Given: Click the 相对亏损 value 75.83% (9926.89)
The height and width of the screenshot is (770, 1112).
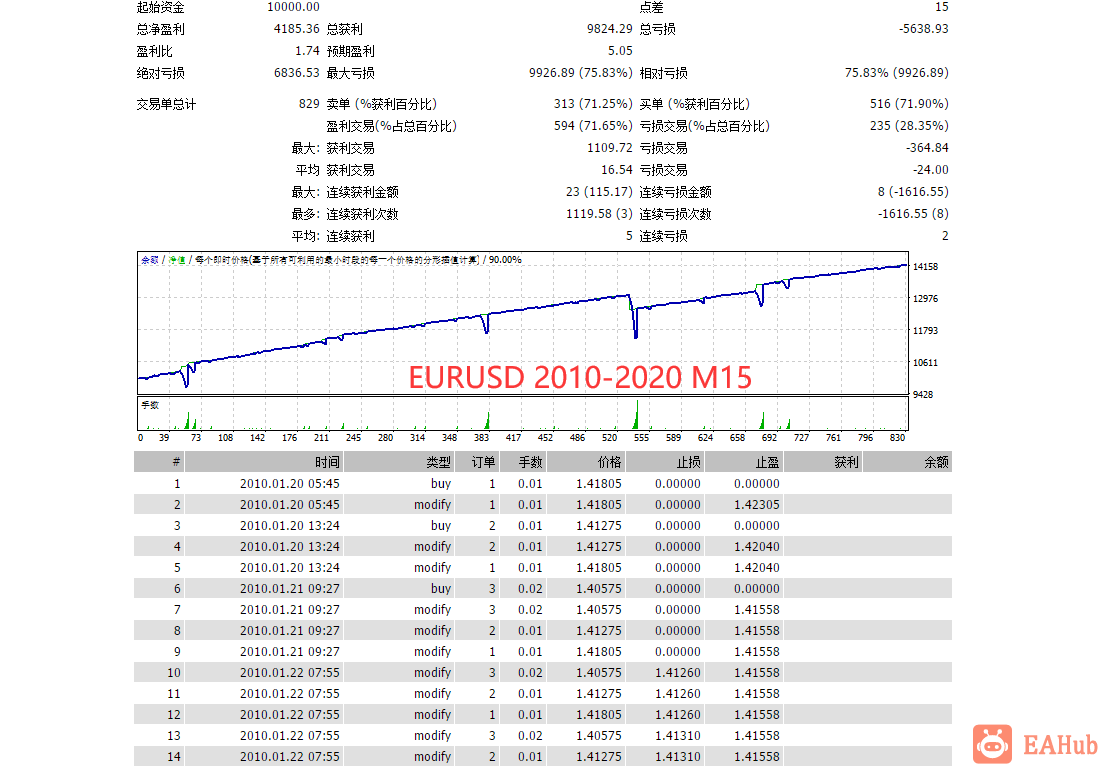Looking at the screenshot, I should coord(896,73).
